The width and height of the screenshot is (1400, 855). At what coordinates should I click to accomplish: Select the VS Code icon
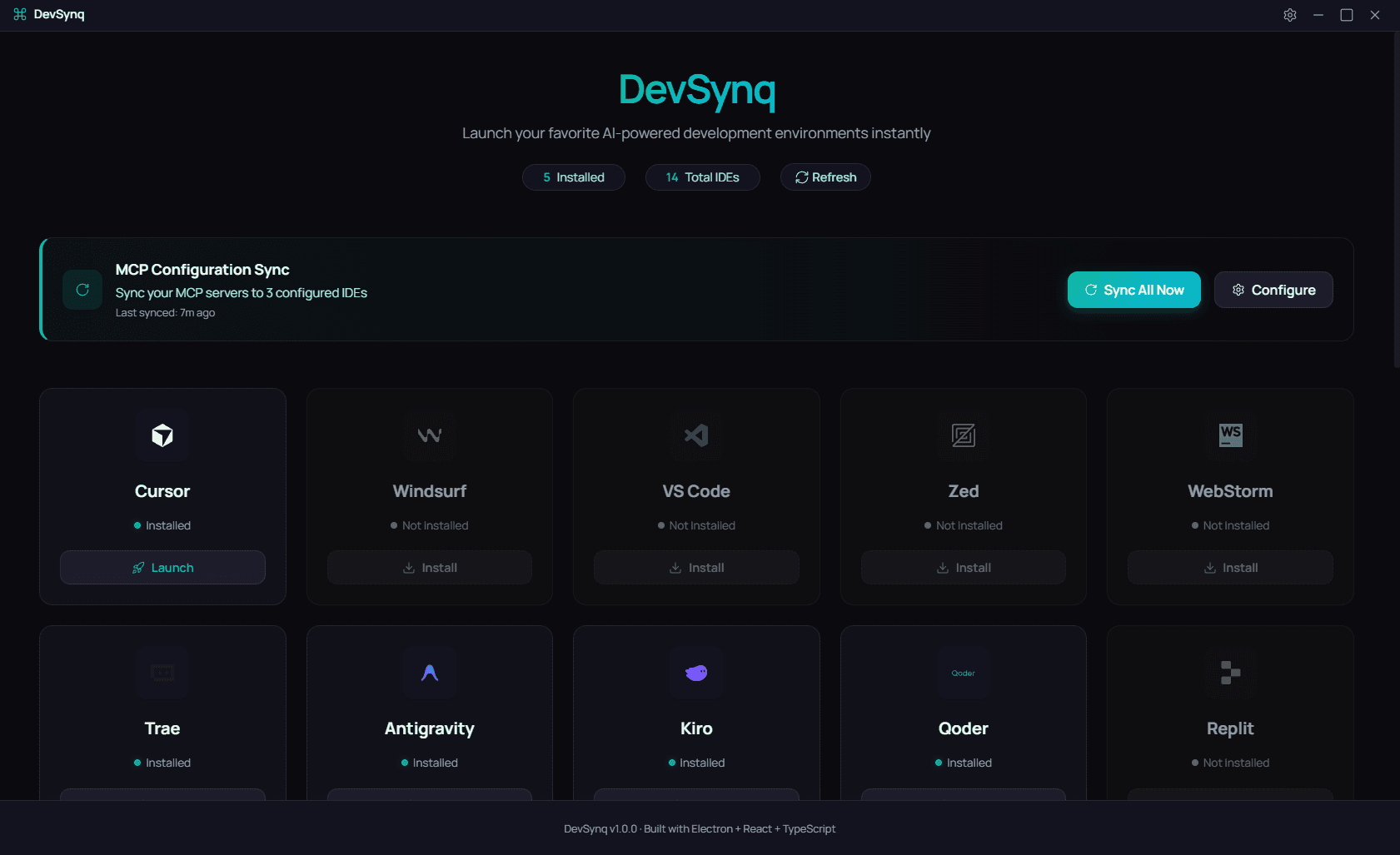tap(696, 435)
